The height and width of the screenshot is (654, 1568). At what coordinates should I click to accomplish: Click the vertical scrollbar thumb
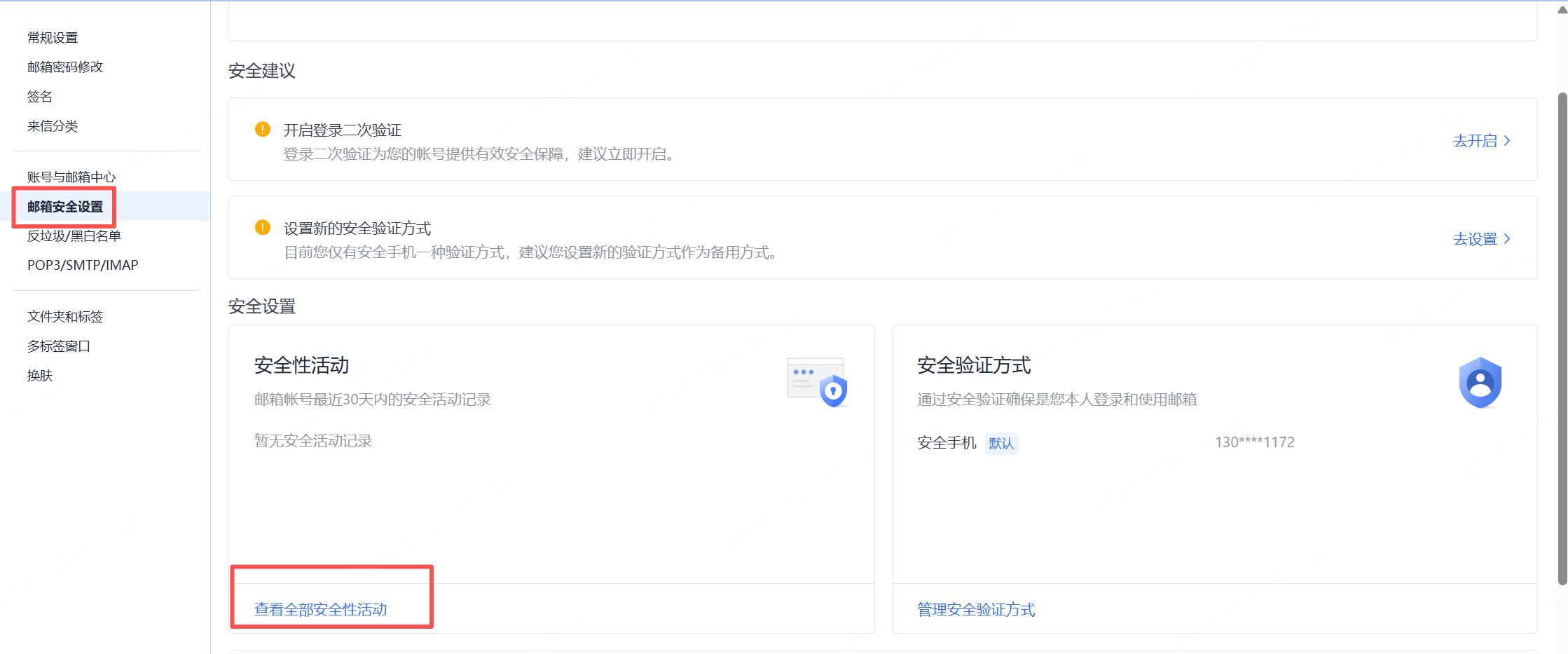point(1562,338)
